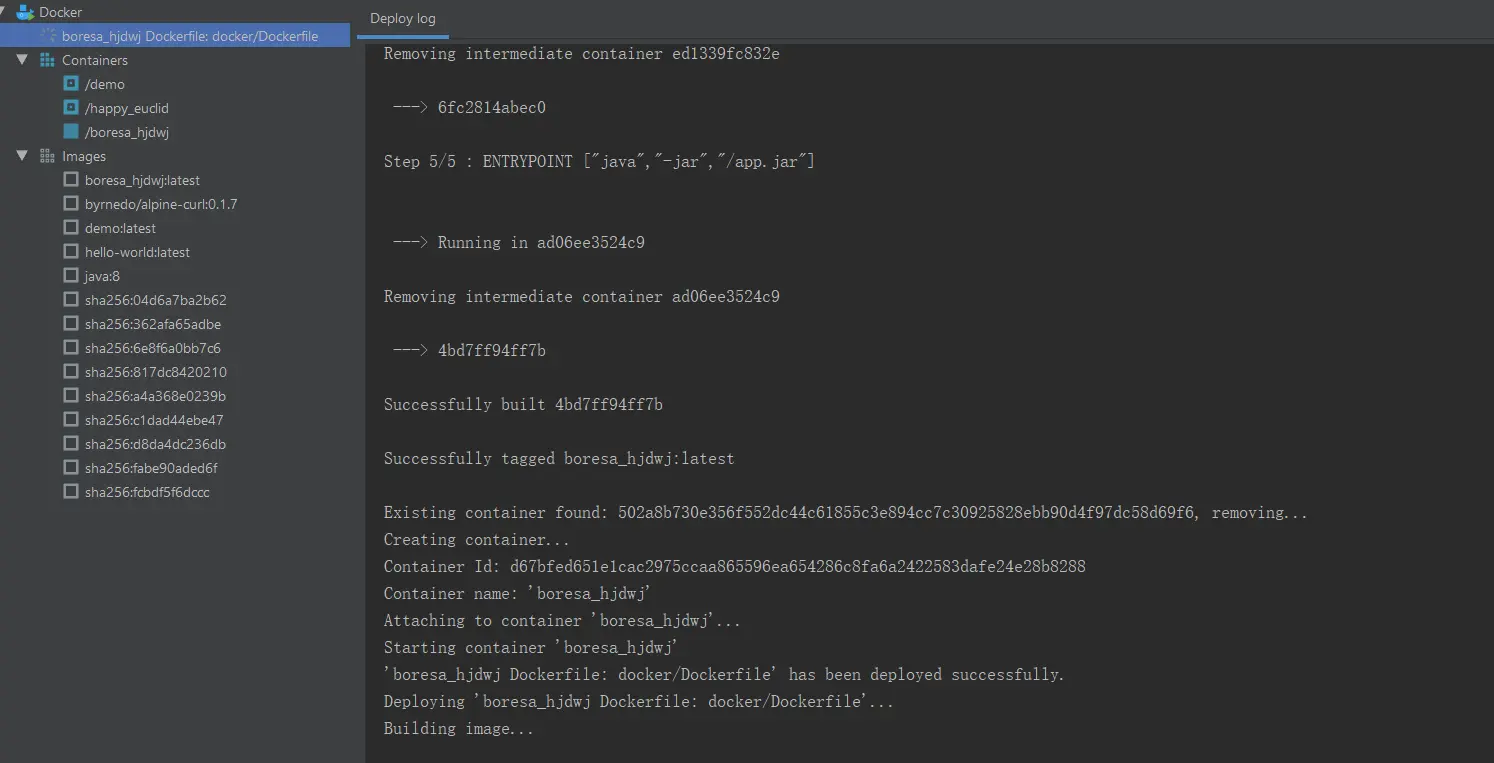Click the checkbox icon for sha256:fabe90aded6f
Viewport: 1494px width, 763px height.
click(x=71, y=468)
